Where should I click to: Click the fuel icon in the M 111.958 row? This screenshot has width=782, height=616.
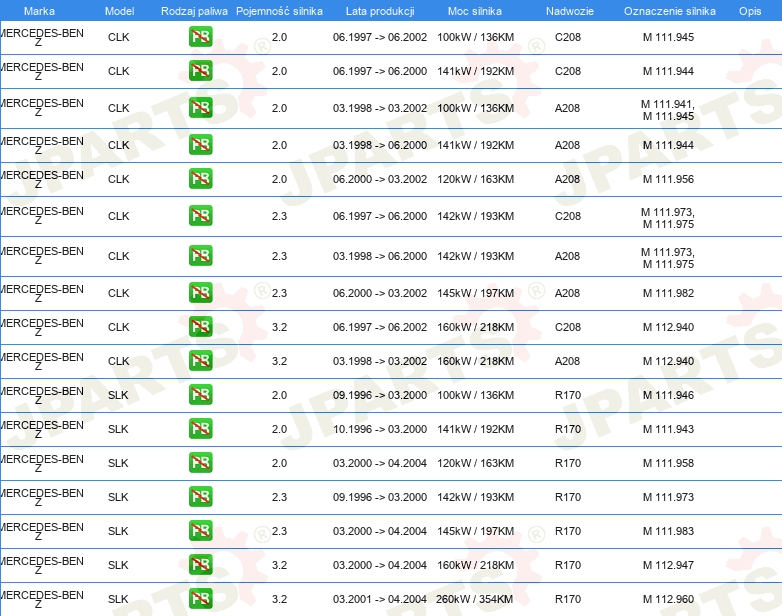[200, 462]
